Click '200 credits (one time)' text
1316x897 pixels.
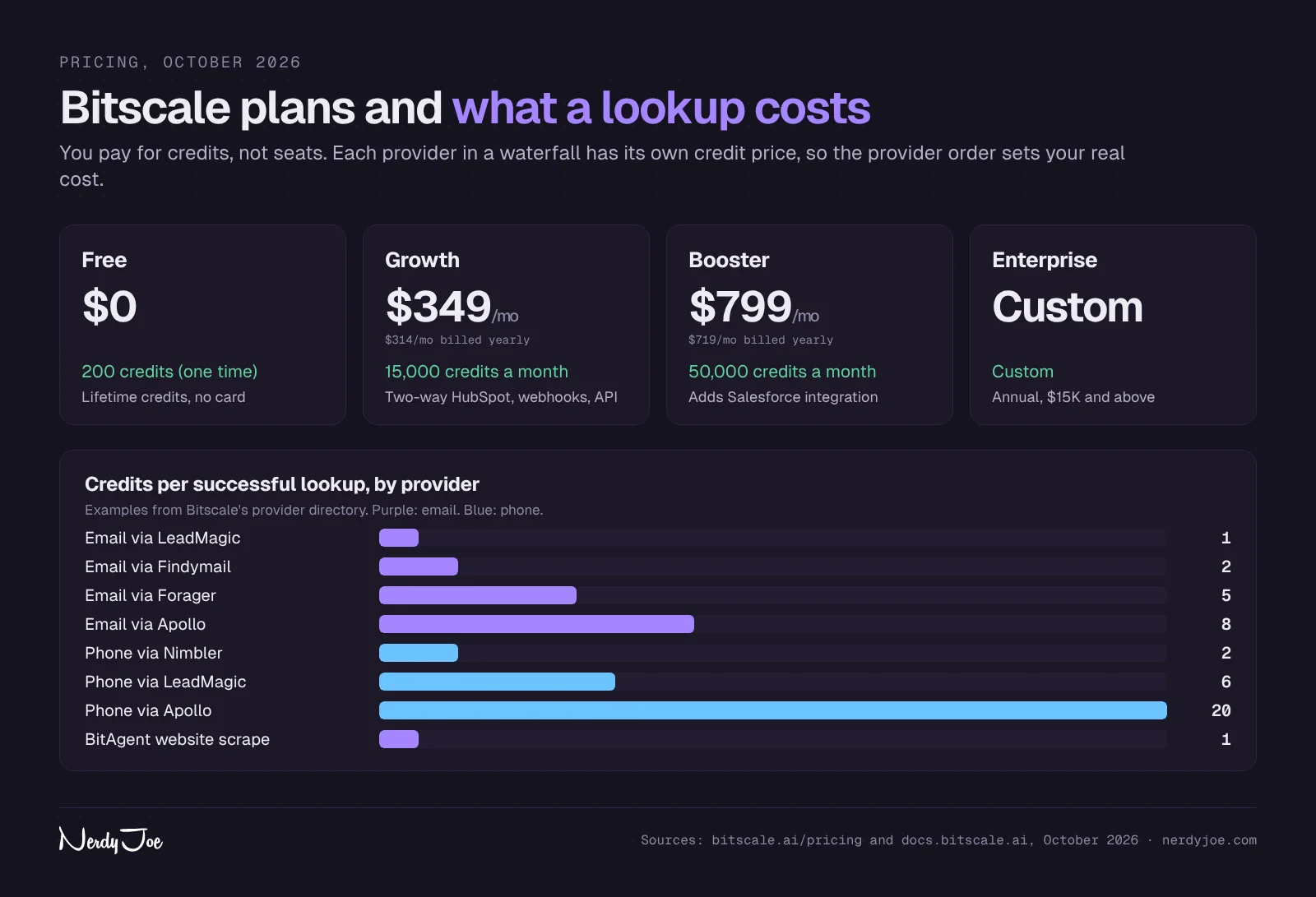coord(169,372)
